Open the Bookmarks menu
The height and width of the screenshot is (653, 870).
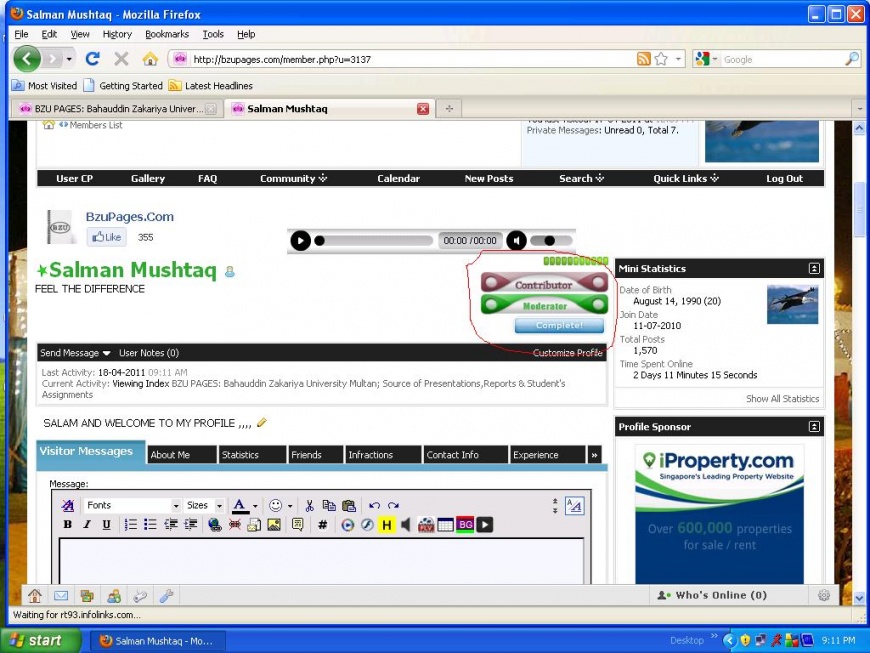[x=167, y=34]
